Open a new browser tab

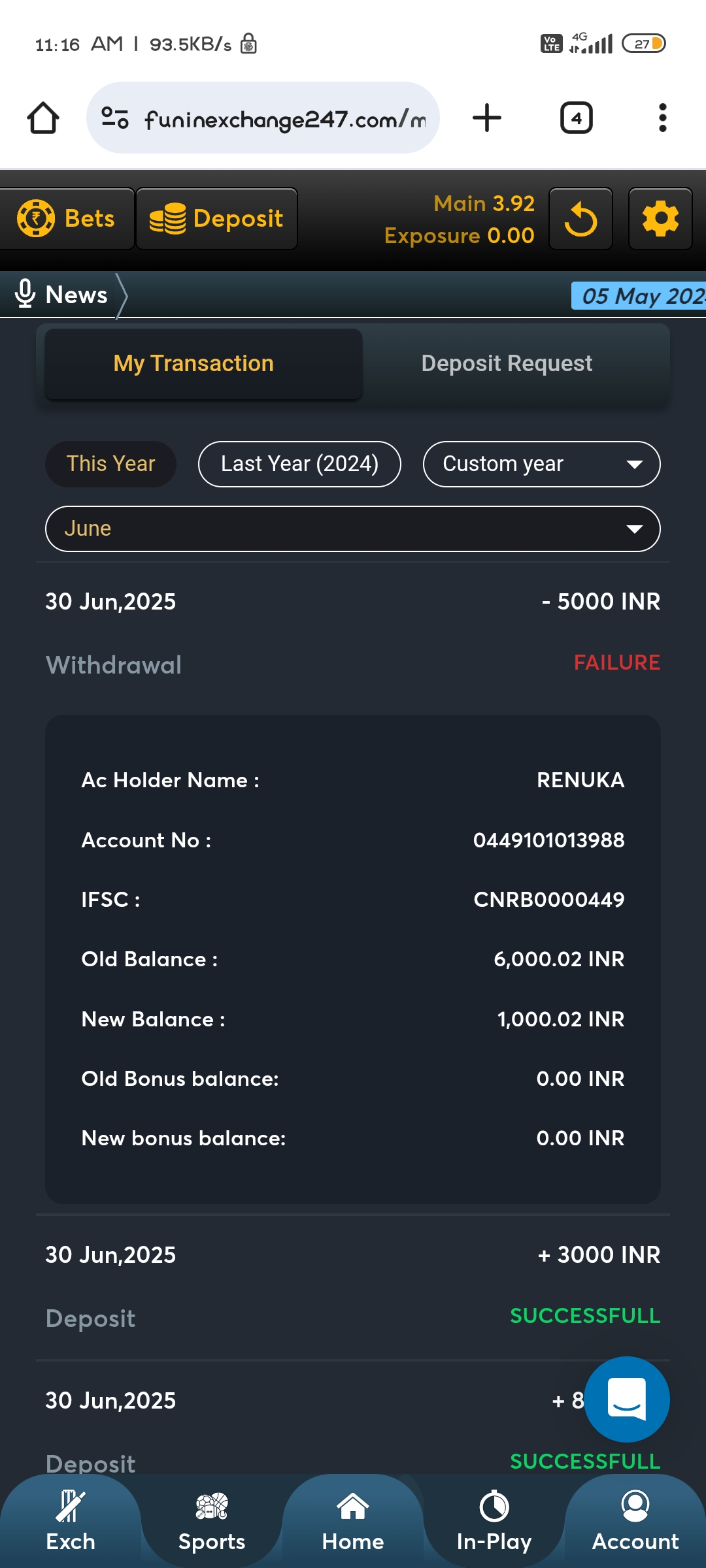(x=487, y=118)
